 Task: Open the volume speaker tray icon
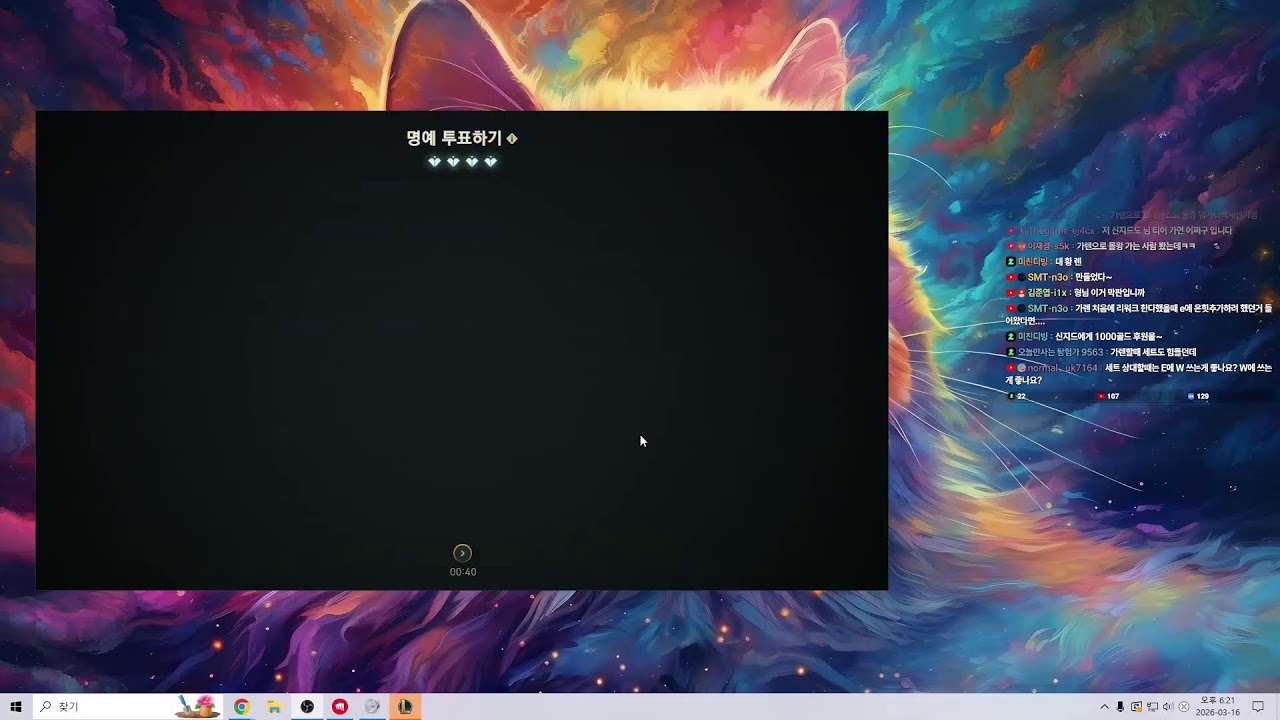1168,707
